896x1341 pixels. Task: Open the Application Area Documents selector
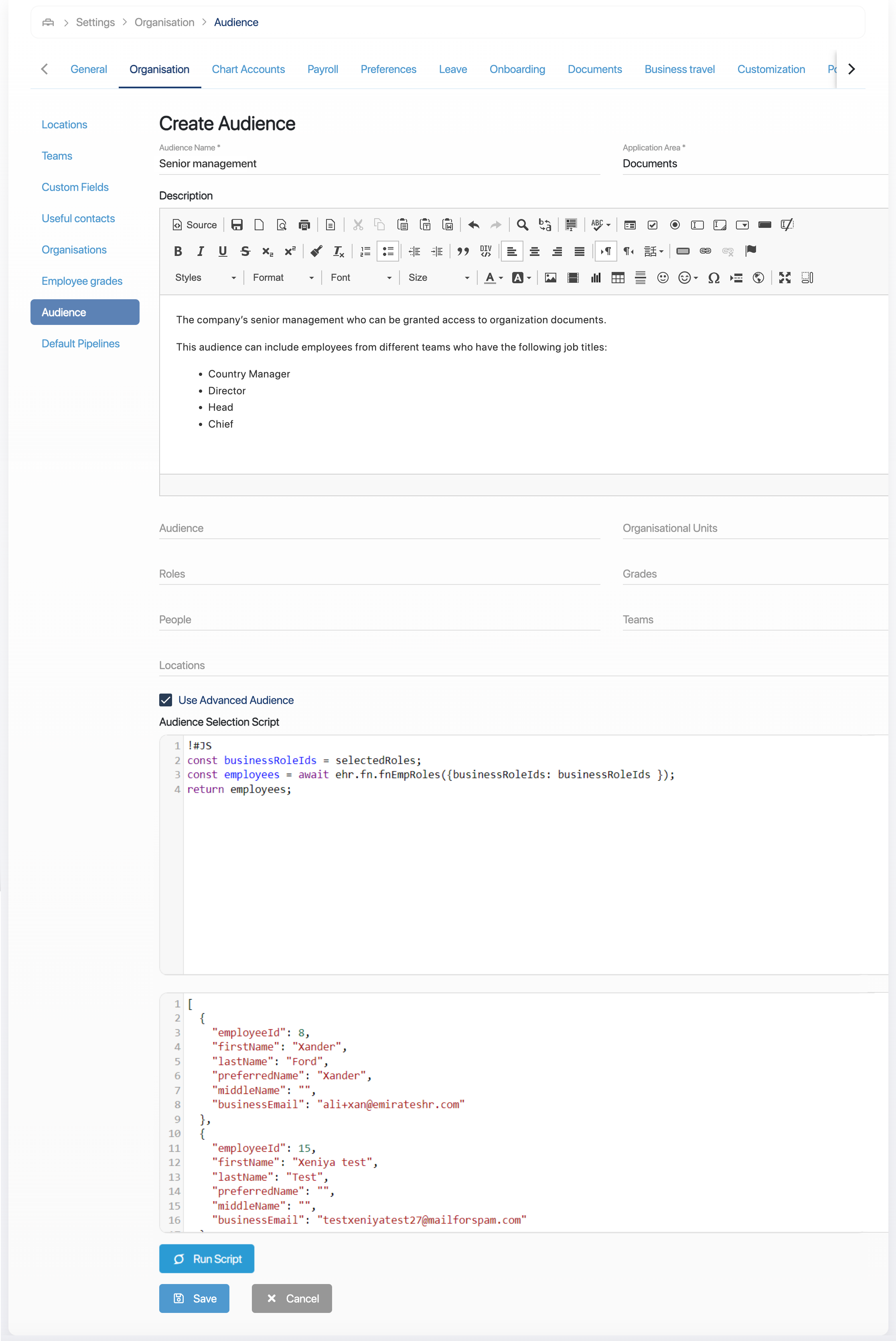(755, 163)
